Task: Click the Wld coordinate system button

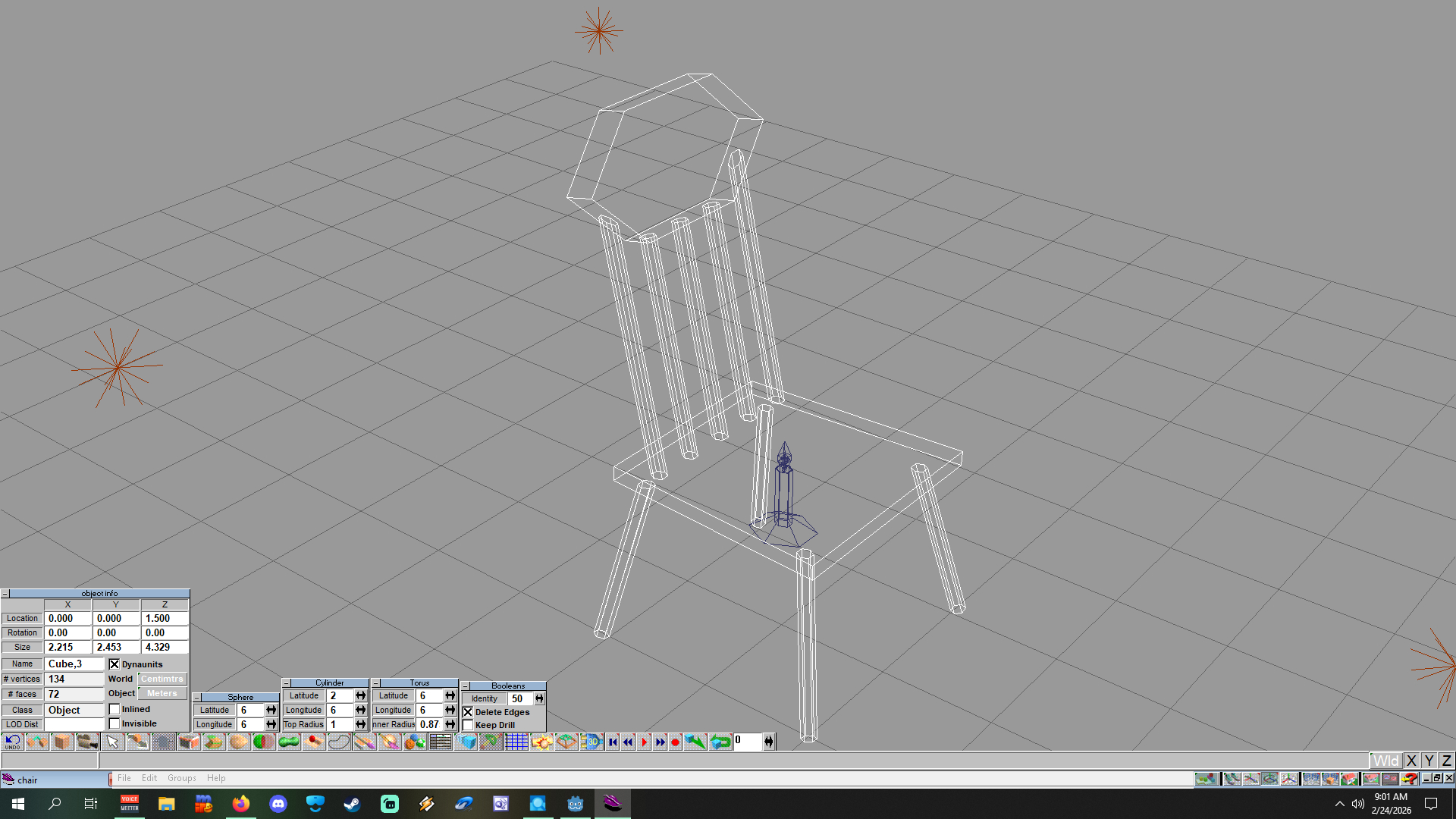Action: tap(1385, 761)
